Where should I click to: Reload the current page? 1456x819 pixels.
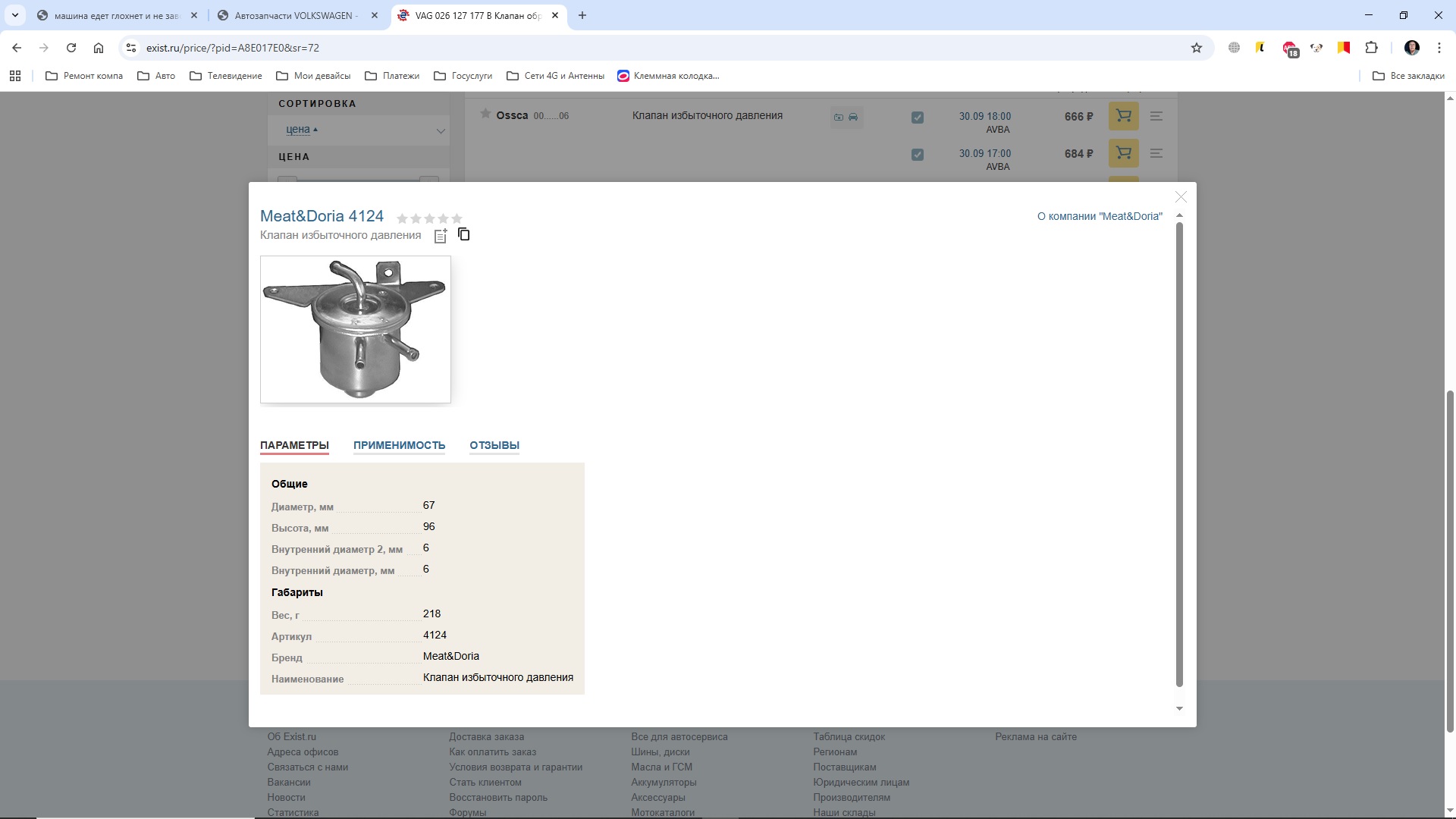coord(71,48)
